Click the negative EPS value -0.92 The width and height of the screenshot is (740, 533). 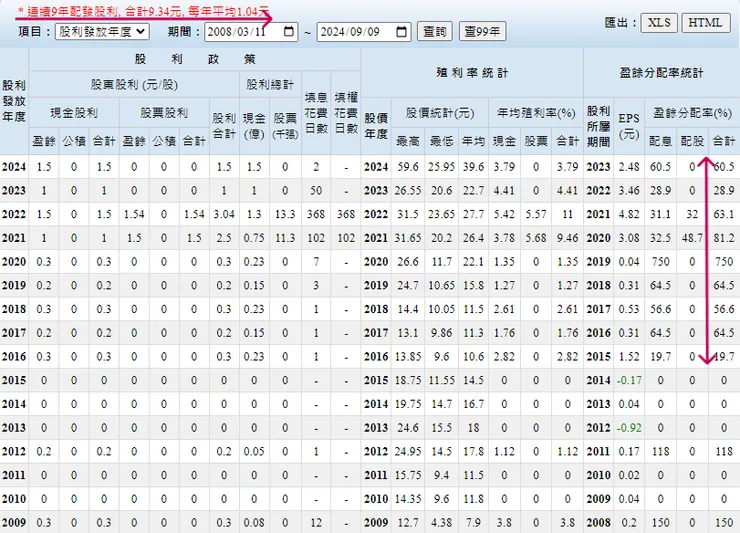[629, 428]
